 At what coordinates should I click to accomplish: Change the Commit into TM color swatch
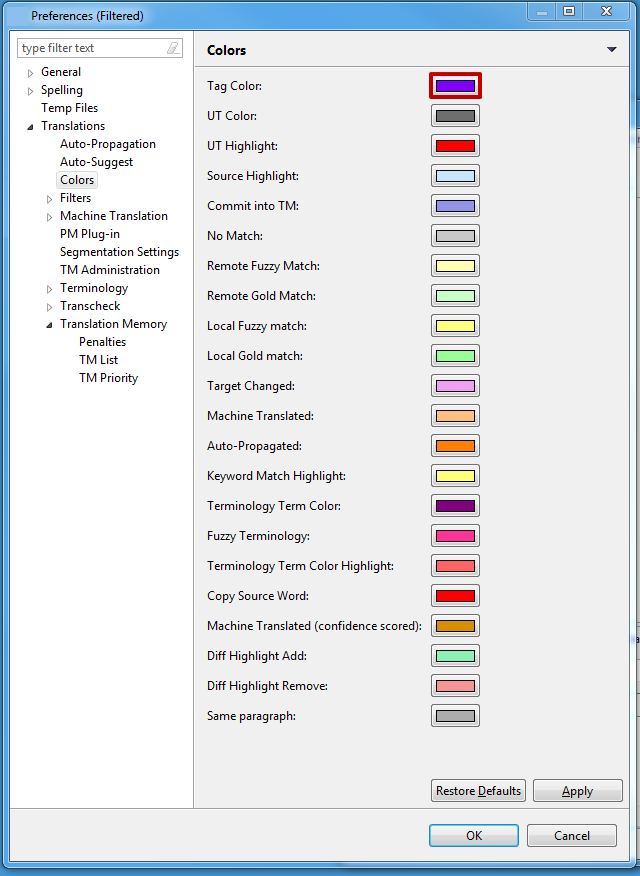pos(455,206)
